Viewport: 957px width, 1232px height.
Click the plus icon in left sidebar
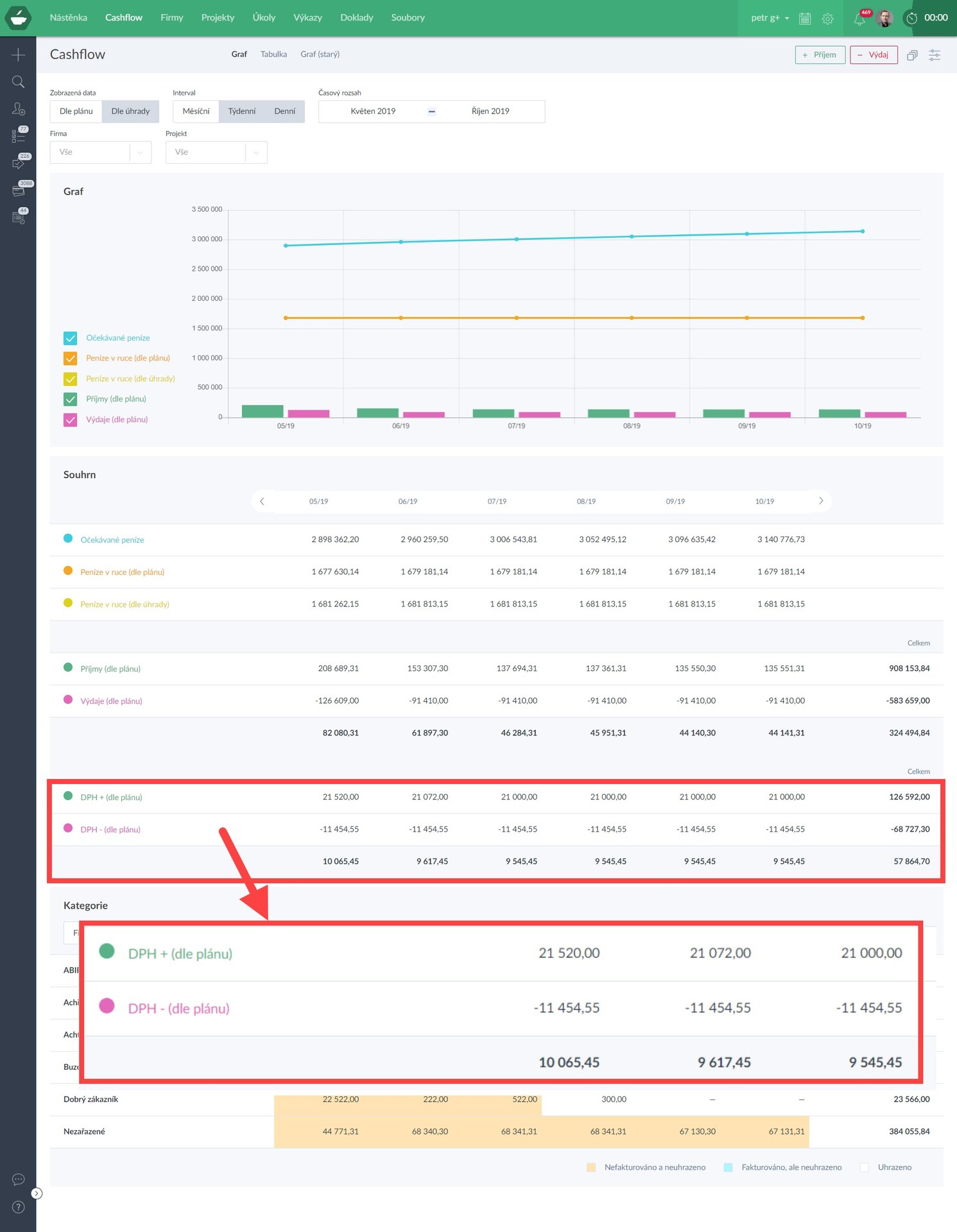(x=18, y=55)
